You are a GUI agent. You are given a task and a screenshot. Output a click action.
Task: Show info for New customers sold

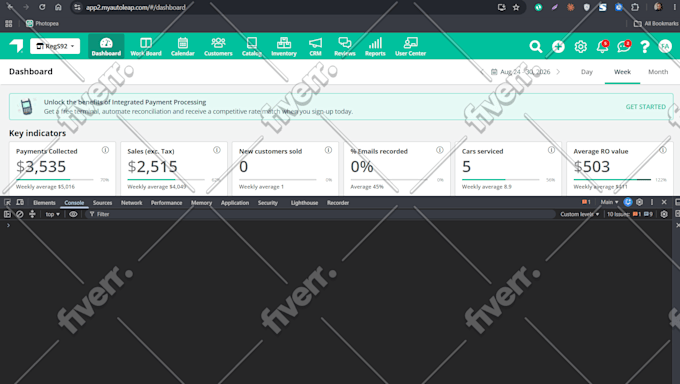(328, 150)
